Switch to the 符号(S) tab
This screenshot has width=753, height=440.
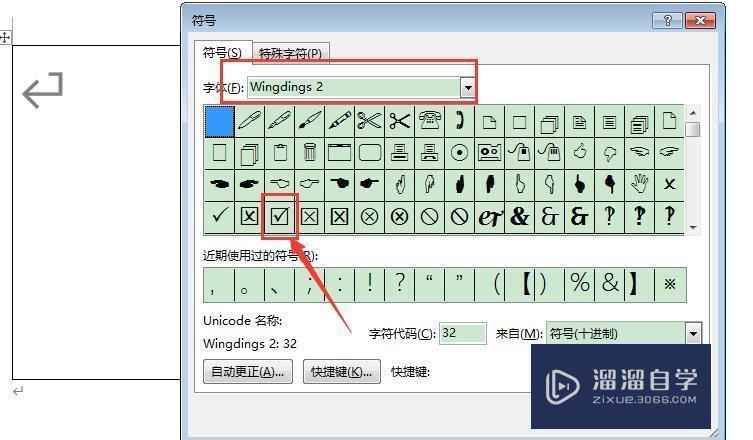(x=222, y=52)
